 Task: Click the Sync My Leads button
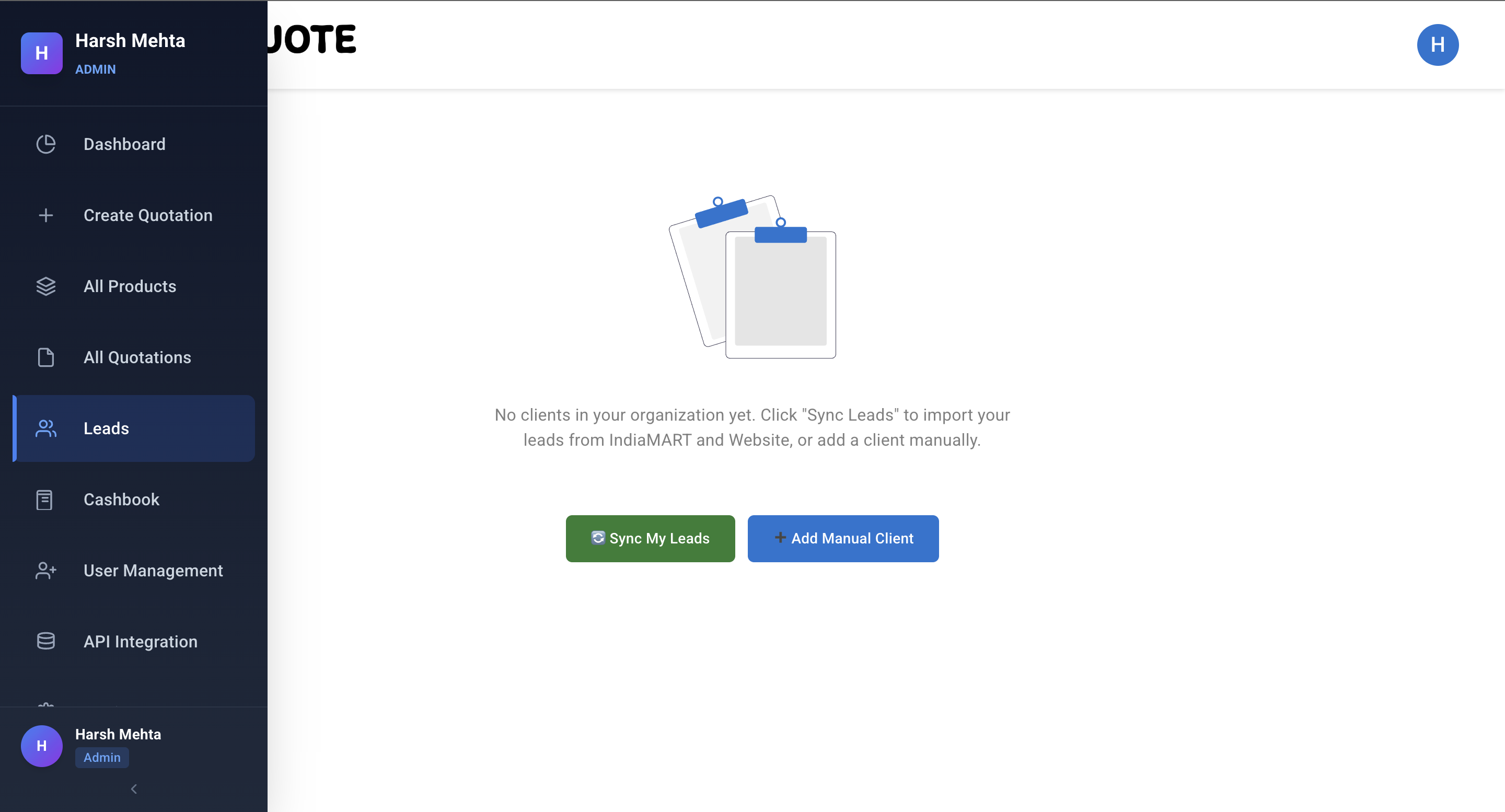pos(650,538)
